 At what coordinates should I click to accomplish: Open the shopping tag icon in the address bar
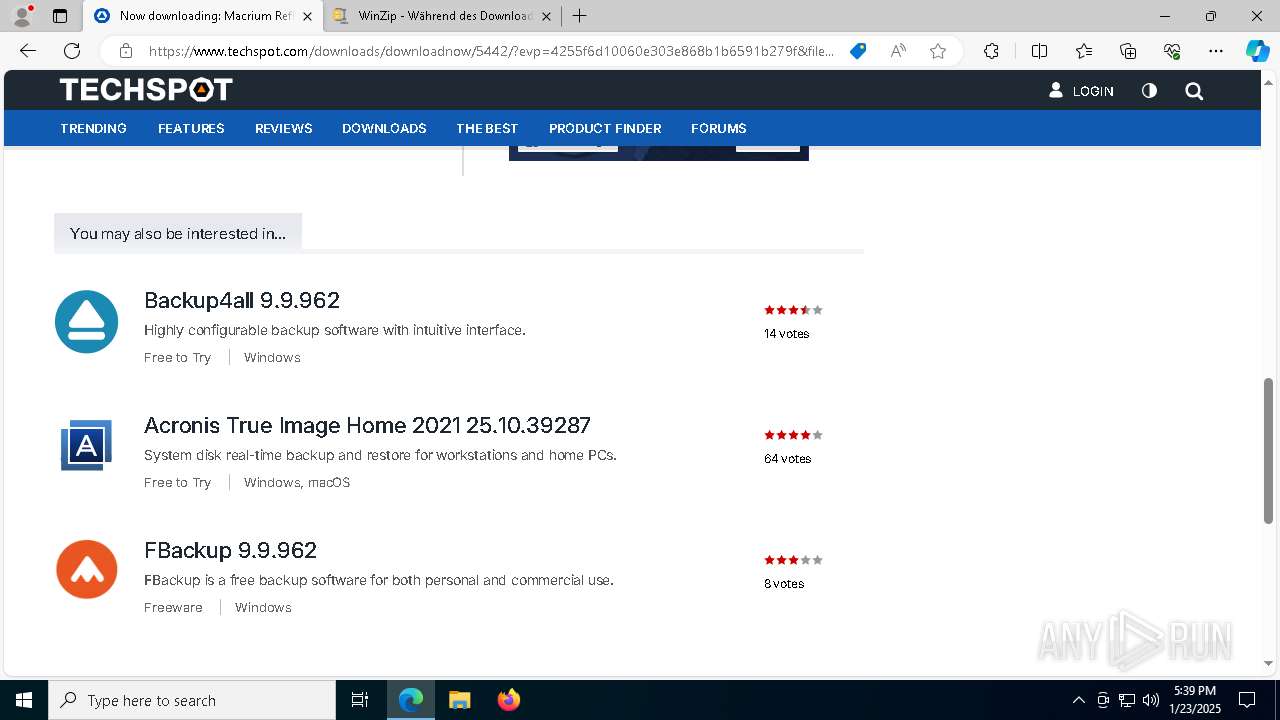tap(858, 51)
